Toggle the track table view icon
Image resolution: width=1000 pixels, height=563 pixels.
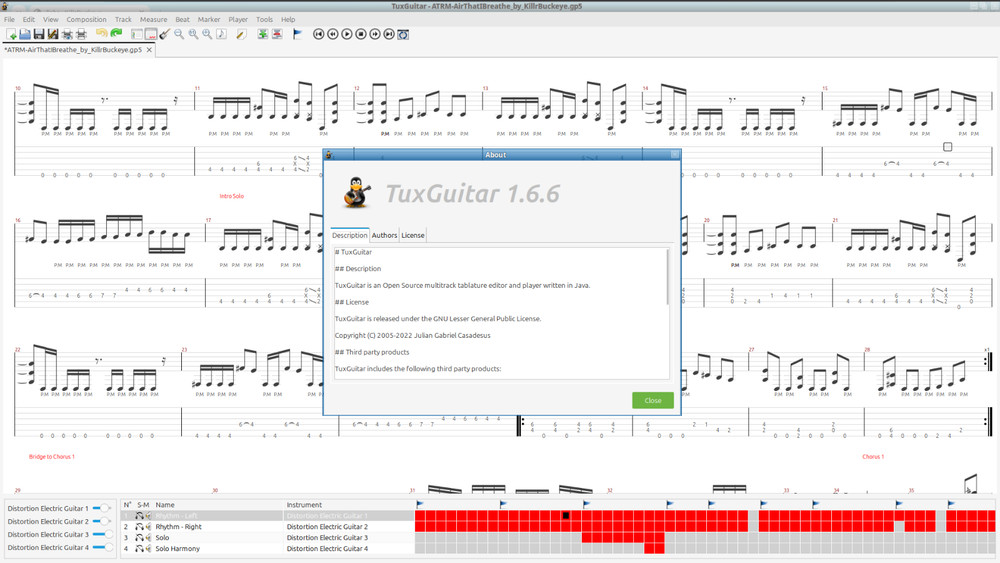coord(151,34)
